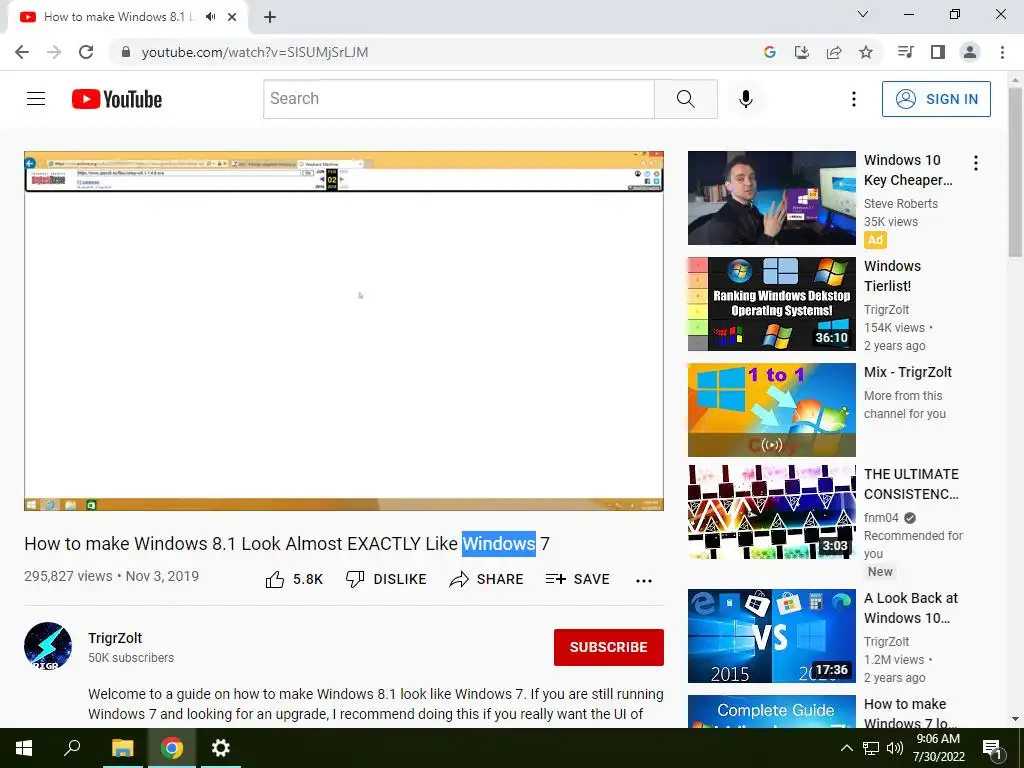
Task: Close the YouTube tab
Action: [x=232, y=17]
